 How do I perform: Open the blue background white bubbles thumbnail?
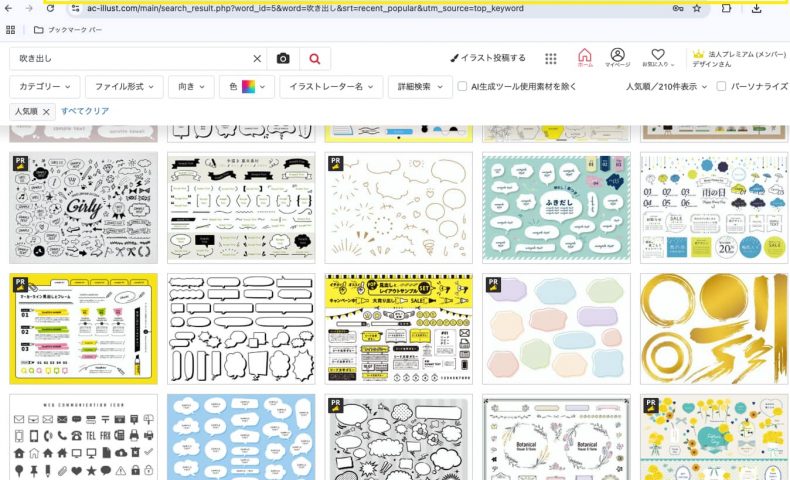point(241,437)
